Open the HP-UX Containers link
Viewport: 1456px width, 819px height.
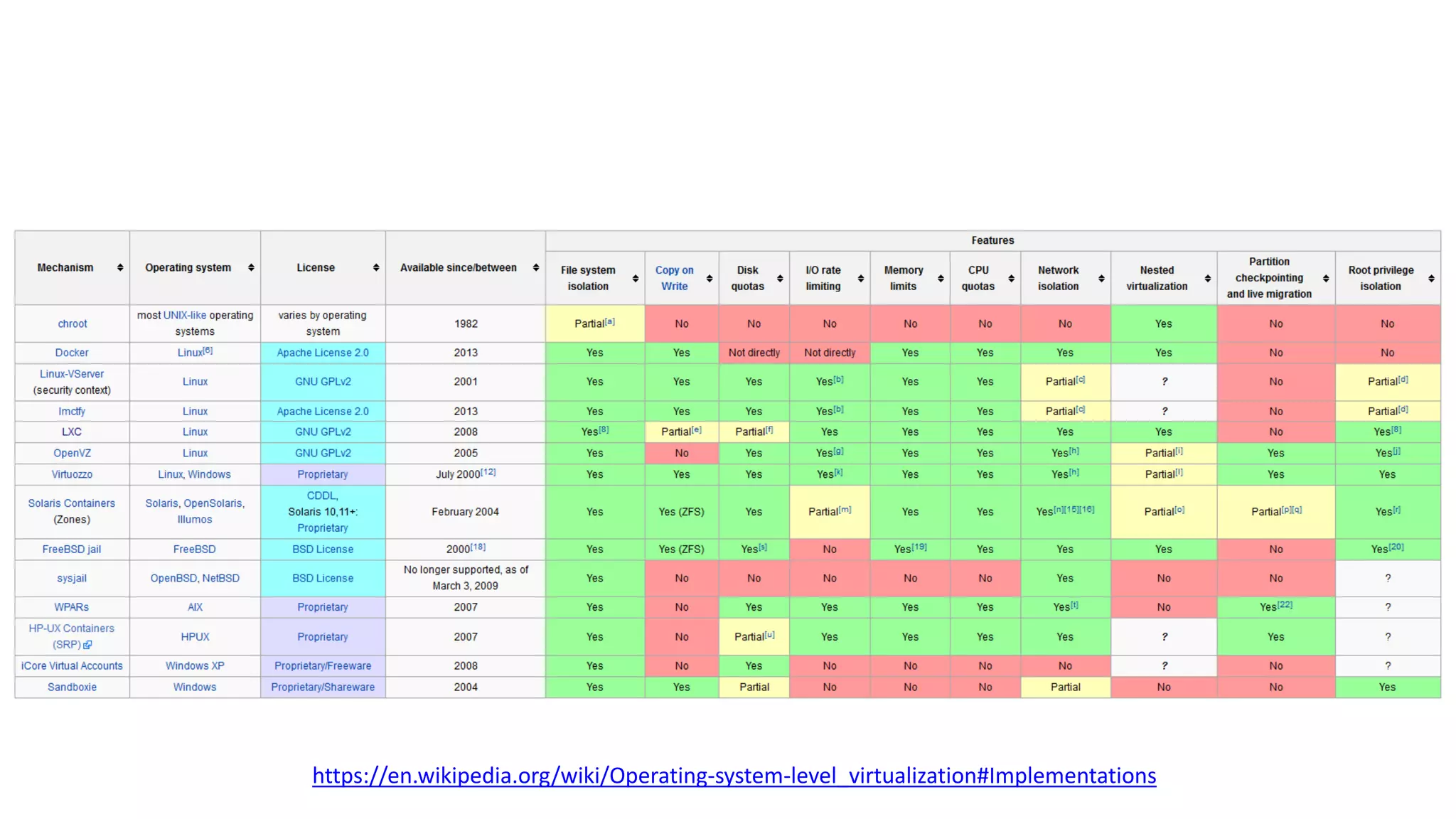tap(72, 629)
